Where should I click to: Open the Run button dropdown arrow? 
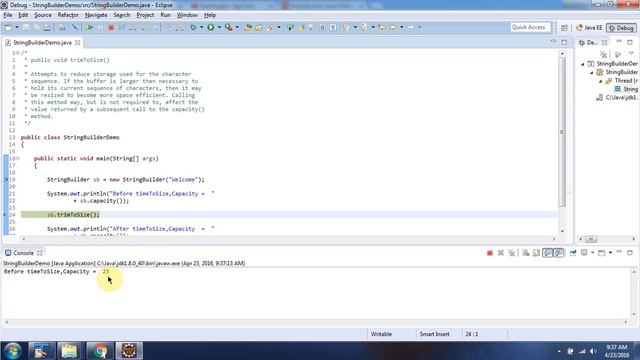[x=219, y=27]
